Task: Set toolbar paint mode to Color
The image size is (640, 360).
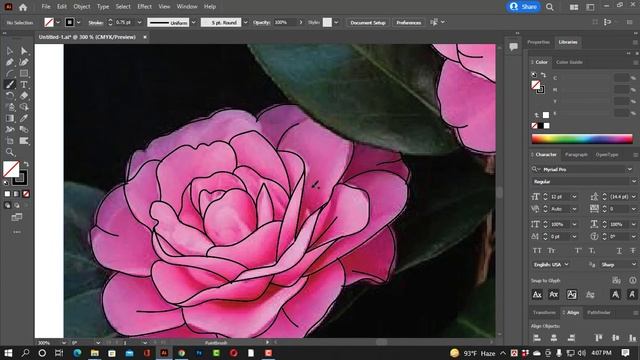Action: pyautogui.click(x=7, y=194)
